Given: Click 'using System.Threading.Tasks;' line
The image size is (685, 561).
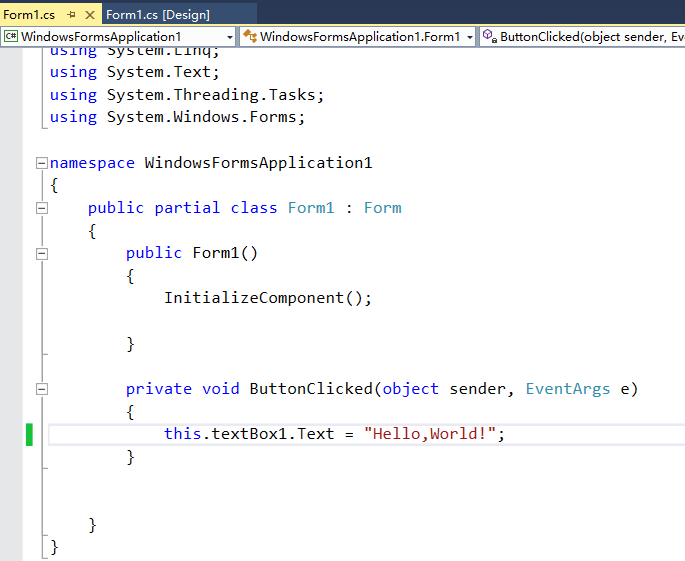Looking at the screenshot, I should tap(187, 95).
